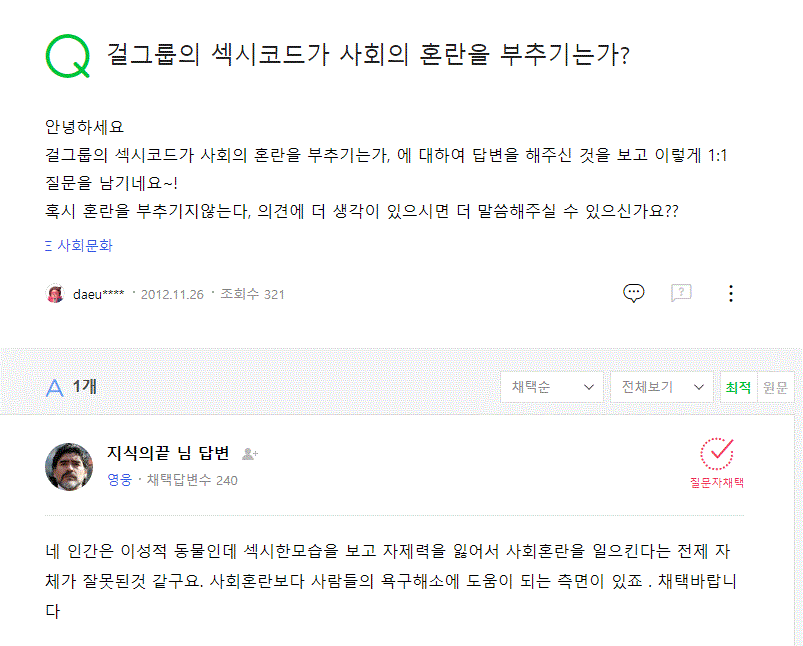Viewport: 803px width, 646px height.
Task: Click the question-mark report icon
Action: [681, 293]
